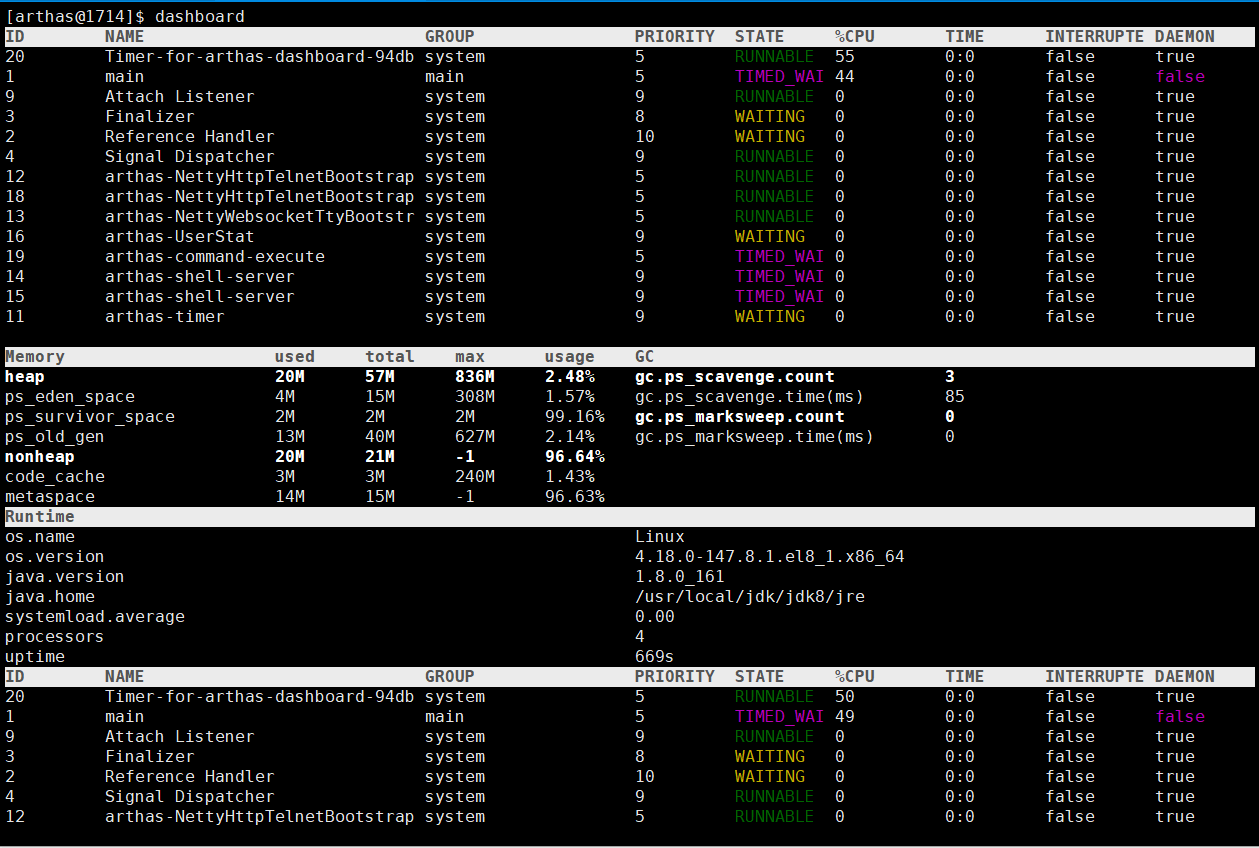The width and height of the screenshot is (1259, 848).
Task: Select the arthas-NettyWebsocketTtyBootstr thread name
Action: (x=260, y=217)
